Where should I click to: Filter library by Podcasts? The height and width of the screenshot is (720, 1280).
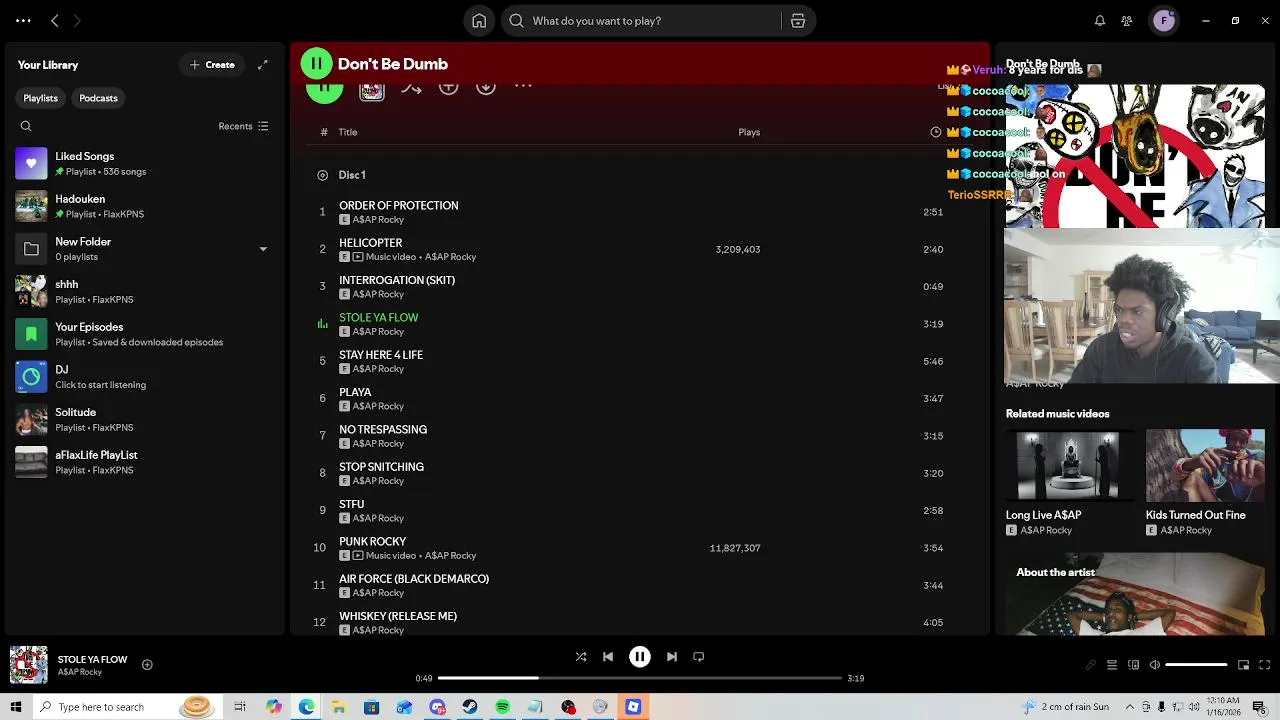click(98, 98)
